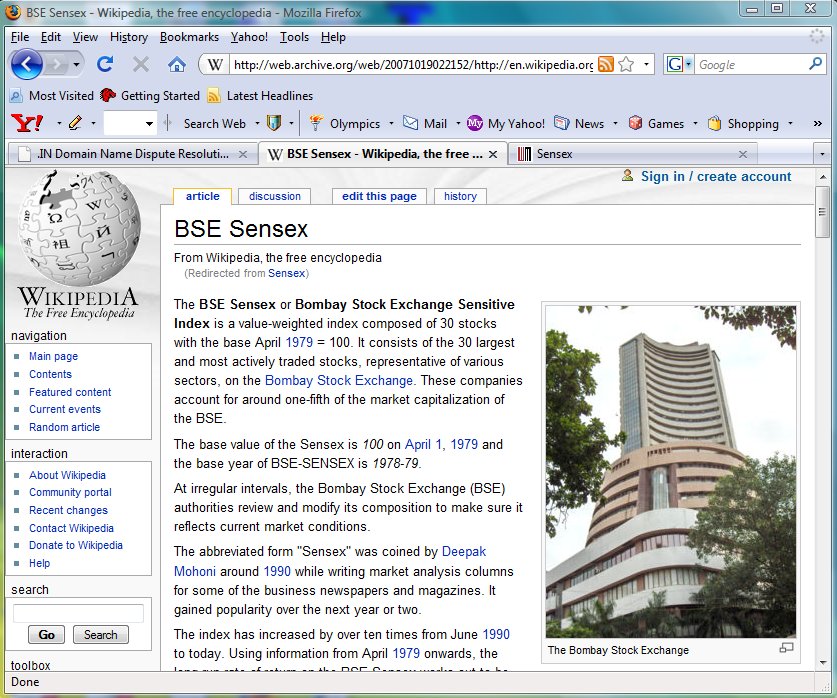Image resolution: width=837 pixels, height=698 pixels.
Task: Open the Getting Started bookmark
Action: tap(150, 96)
